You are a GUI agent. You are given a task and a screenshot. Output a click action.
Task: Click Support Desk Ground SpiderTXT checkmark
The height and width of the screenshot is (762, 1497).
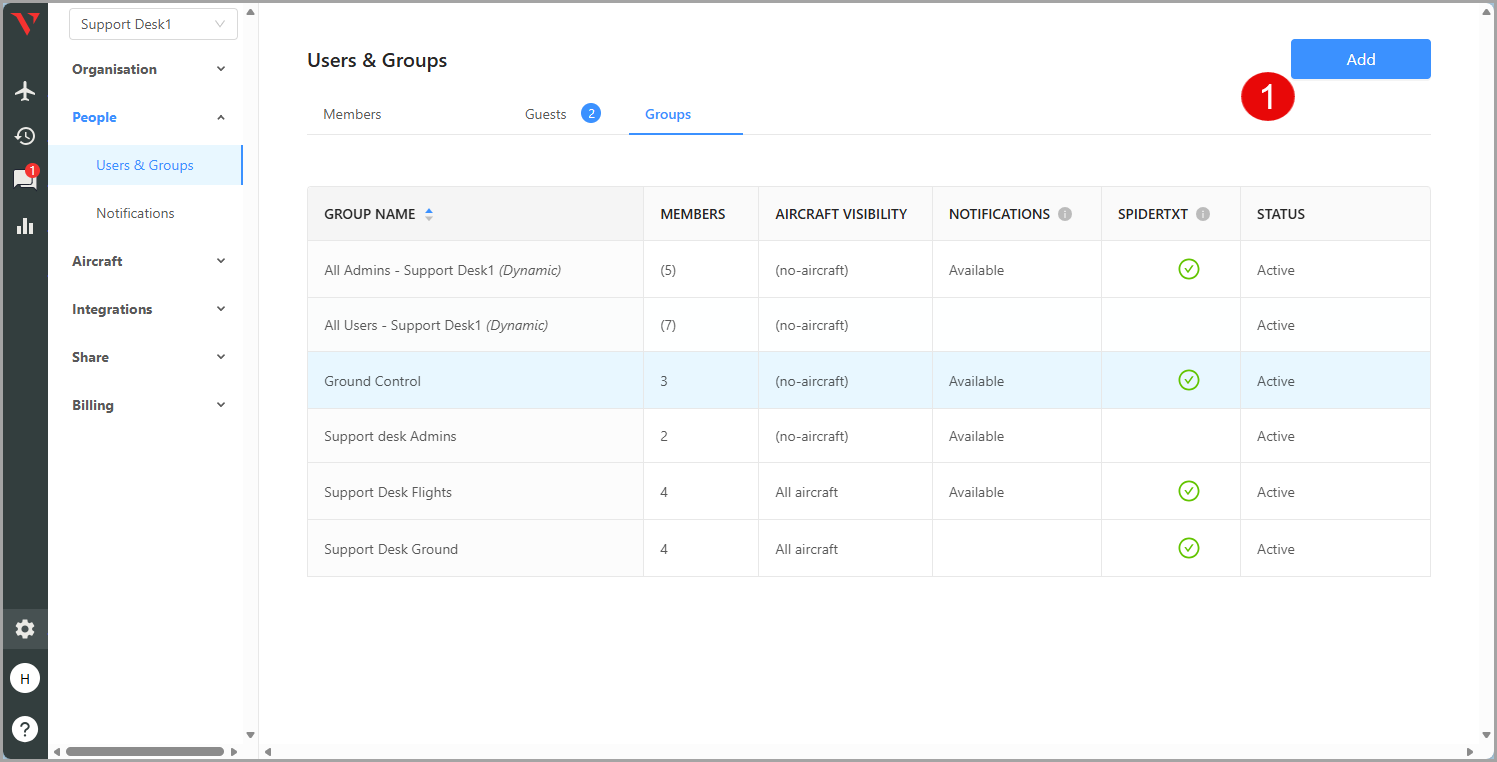tap(1188, 548)
